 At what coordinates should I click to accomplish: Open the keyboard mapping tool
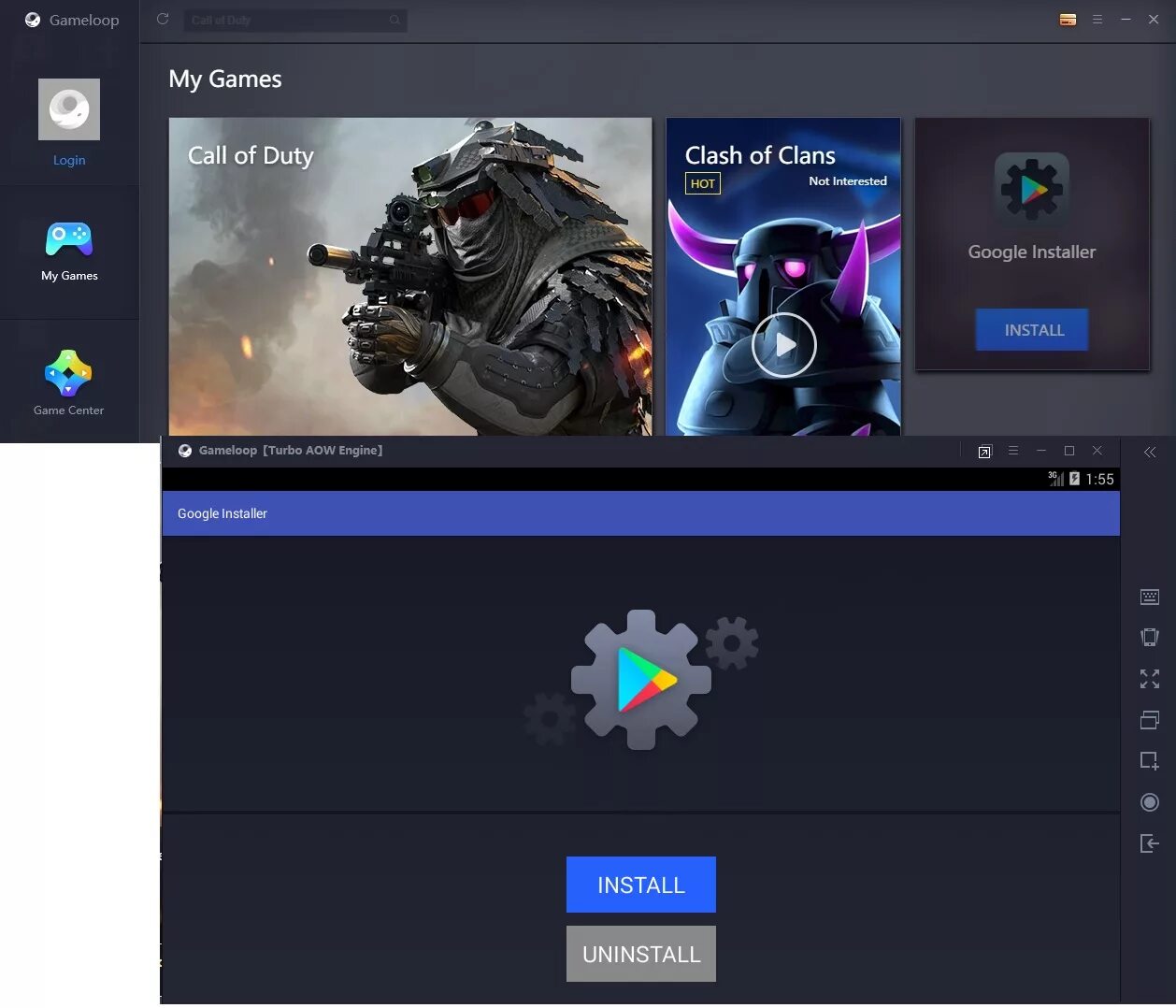(1150, 597)
